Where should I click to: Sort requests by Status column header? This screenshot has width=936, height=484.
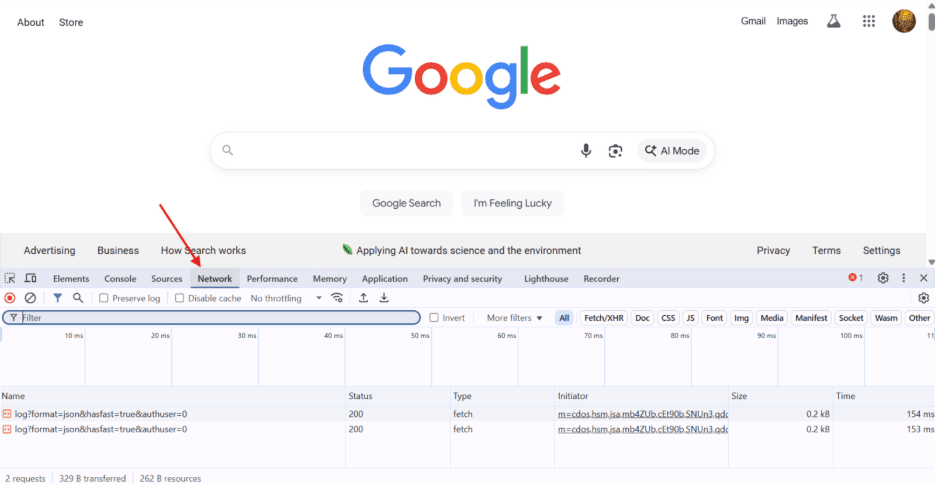[x=398, y=396]
